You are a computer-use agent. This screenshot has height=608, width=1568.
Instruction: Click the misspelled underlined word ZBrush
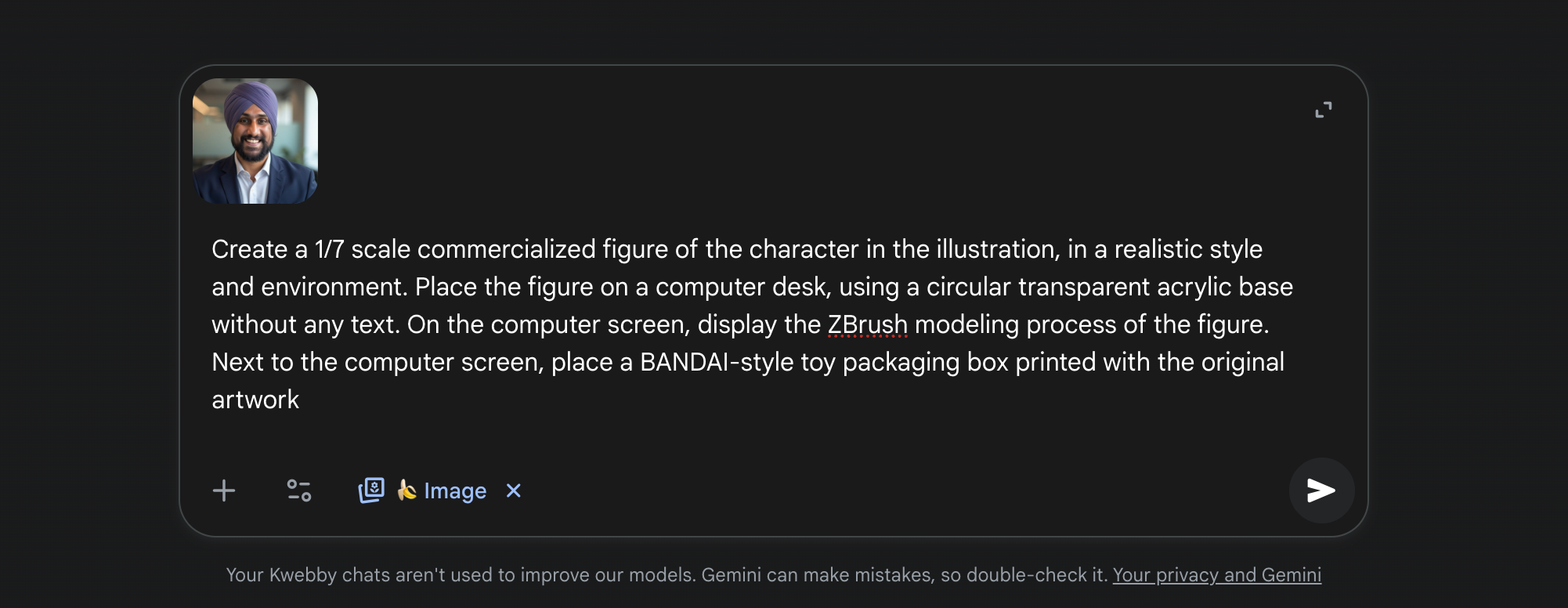click(x=867, y=324)
